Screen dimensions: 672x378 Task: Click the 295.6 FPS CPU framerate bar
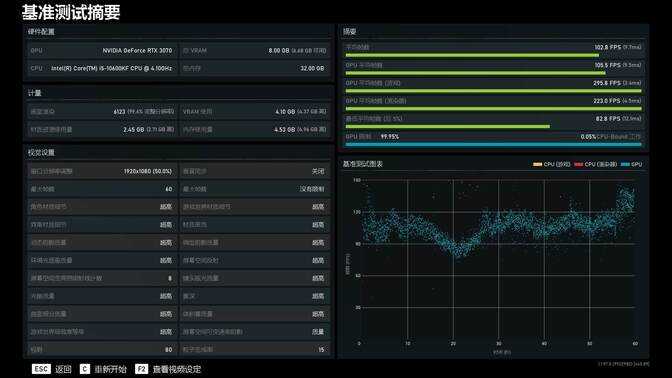click(x=493, y=91)
